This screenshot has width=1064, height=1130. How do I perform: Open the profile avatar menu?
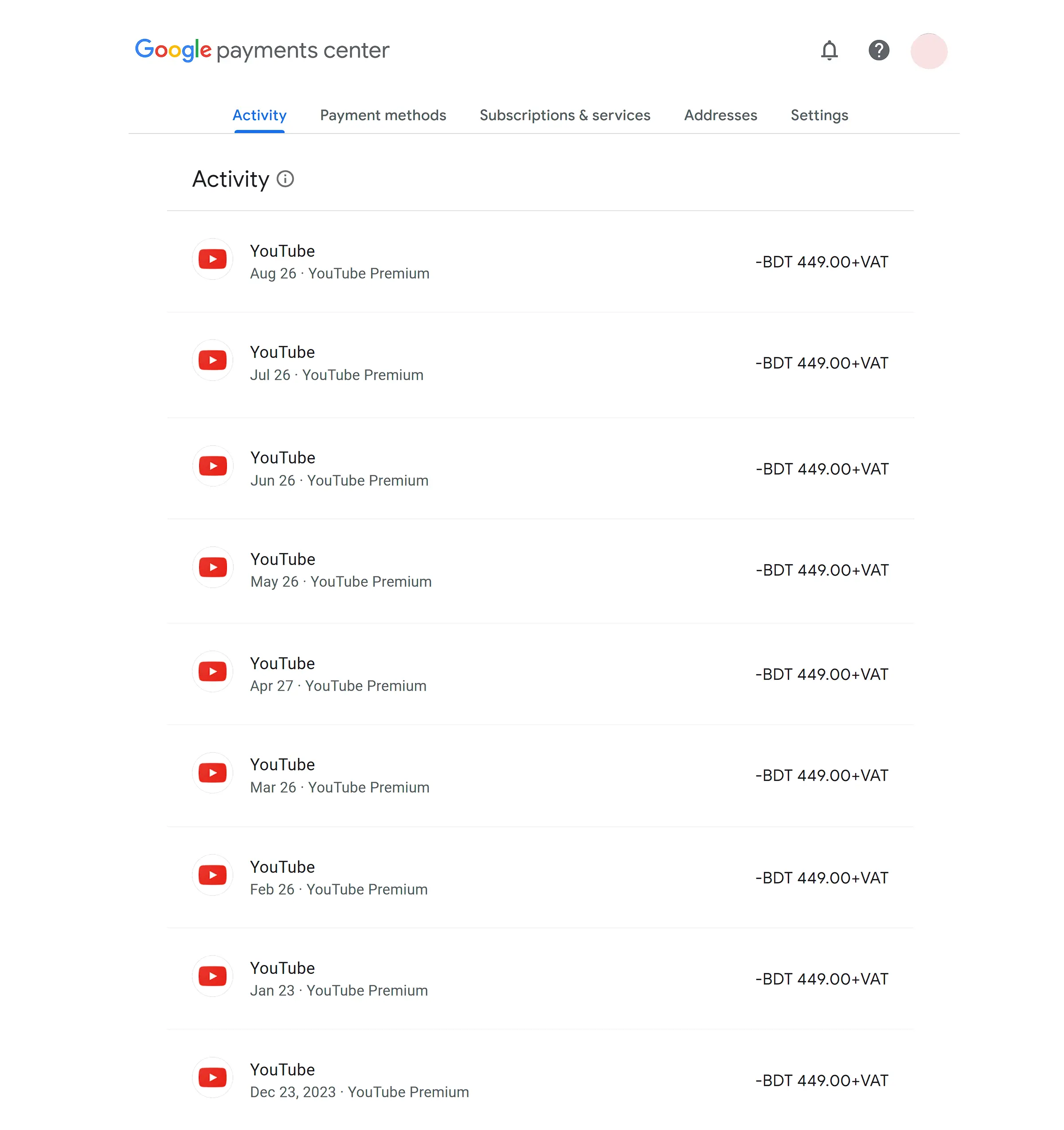[929, 51]
